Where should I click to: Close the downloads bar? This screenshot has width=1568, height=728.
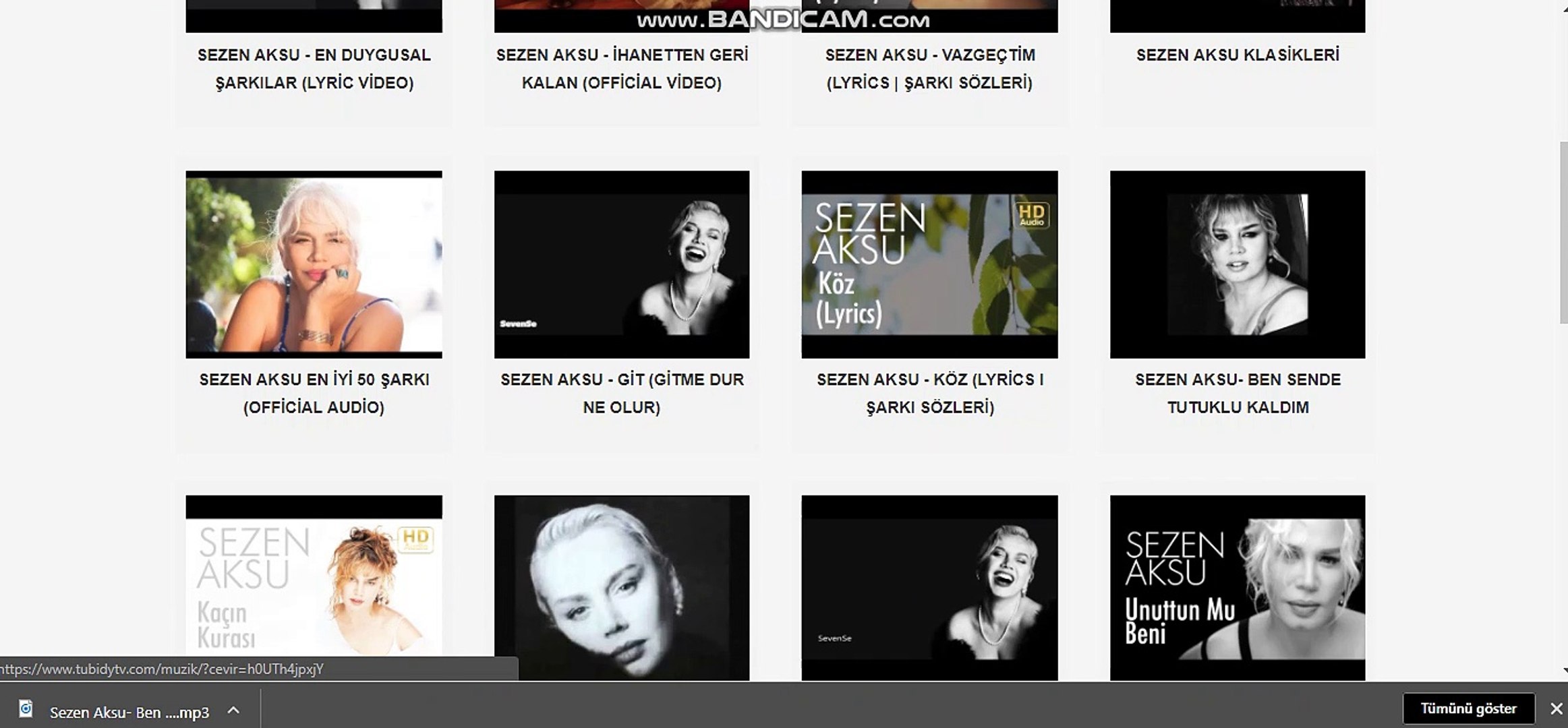pos(1556,708)
